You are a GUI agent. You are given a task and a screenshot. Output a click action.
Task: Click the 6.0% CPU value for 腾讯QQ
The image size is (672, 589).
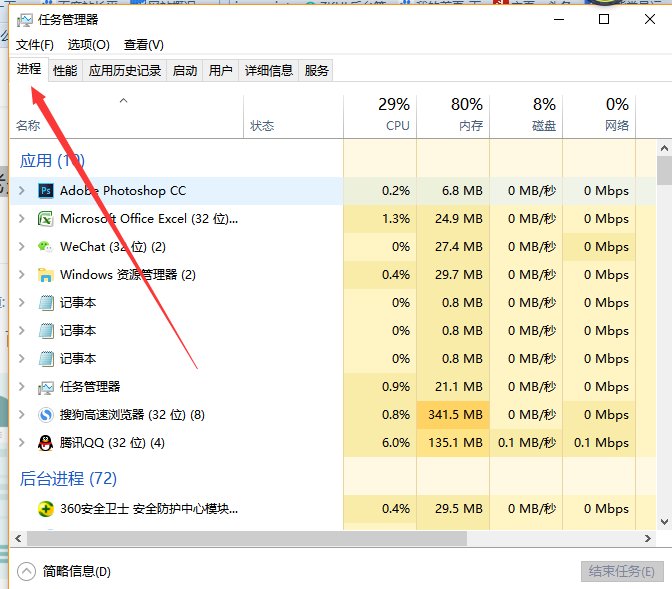380,442
